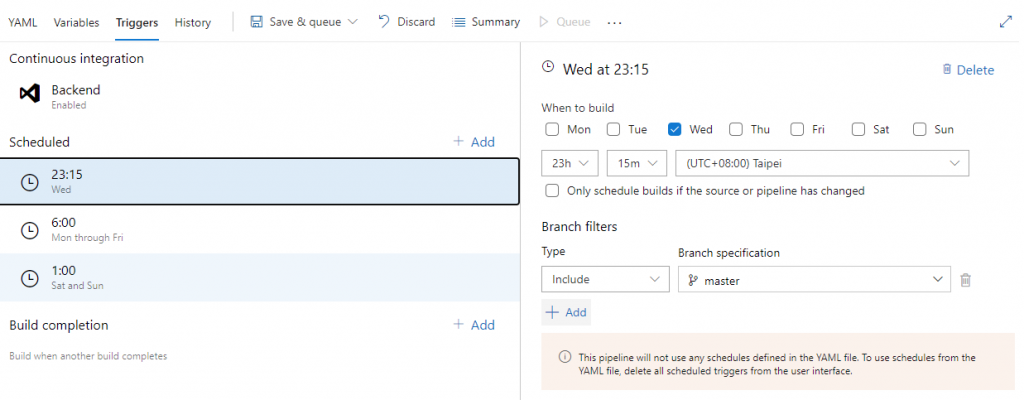Delete the Wed at 23:15 schedule
This screenshot has height=400, width=1024.
(967, 70)
